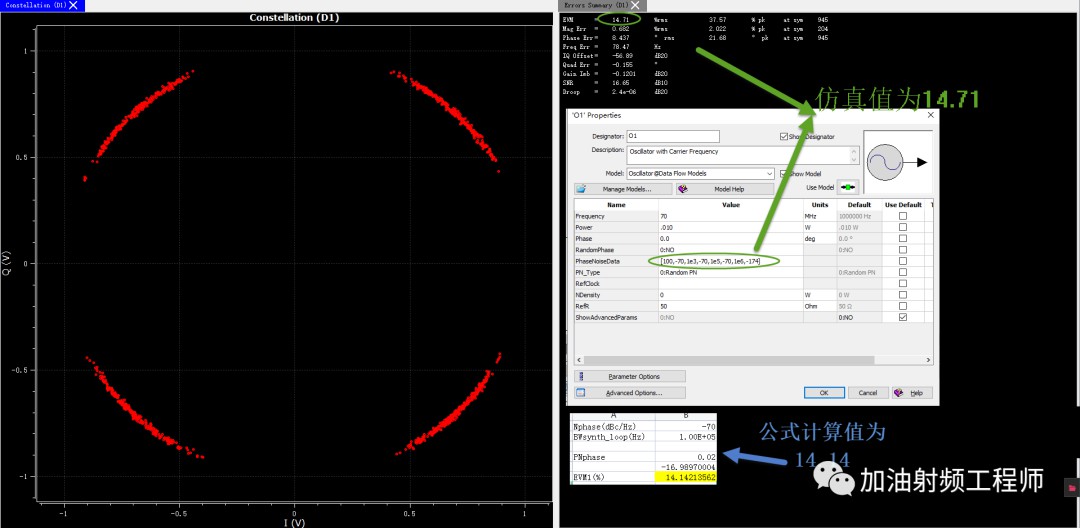
Task: Close the O1 Properties dialog
Action: (931, 115)
